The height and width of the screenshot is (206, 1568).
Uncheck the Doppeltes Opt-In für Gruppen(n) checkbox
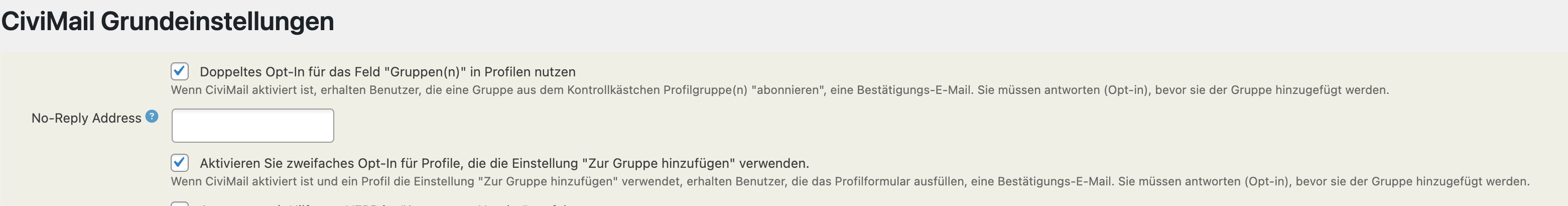click(180, 71)
